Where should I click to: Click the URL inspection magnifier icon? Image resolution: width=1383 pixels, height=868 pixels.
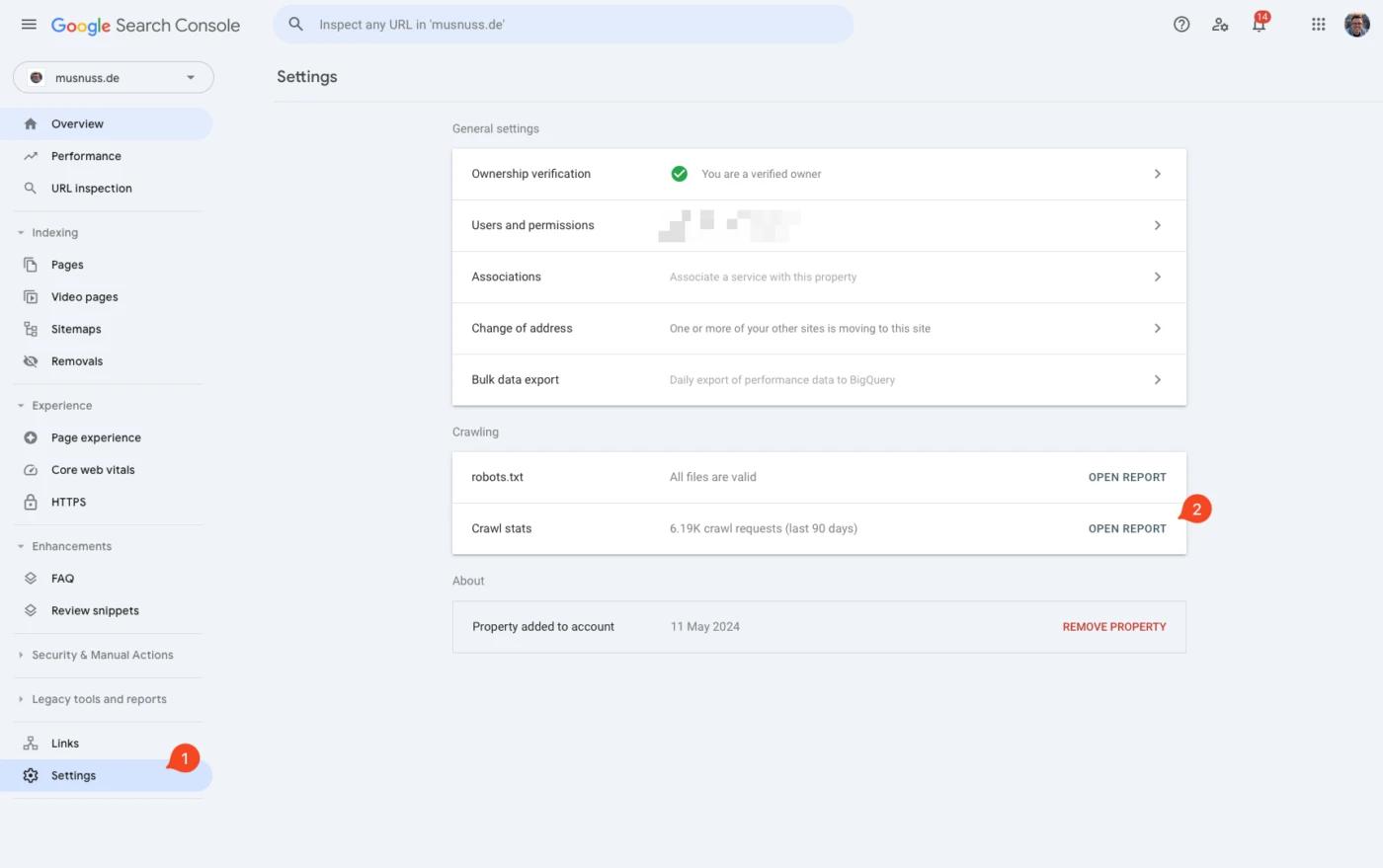(31, 188)
